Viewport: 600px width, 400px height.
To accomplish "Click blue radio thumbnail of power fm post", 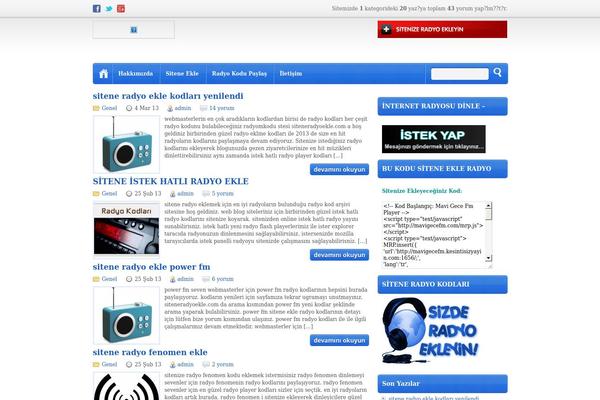I will [126, 315].
